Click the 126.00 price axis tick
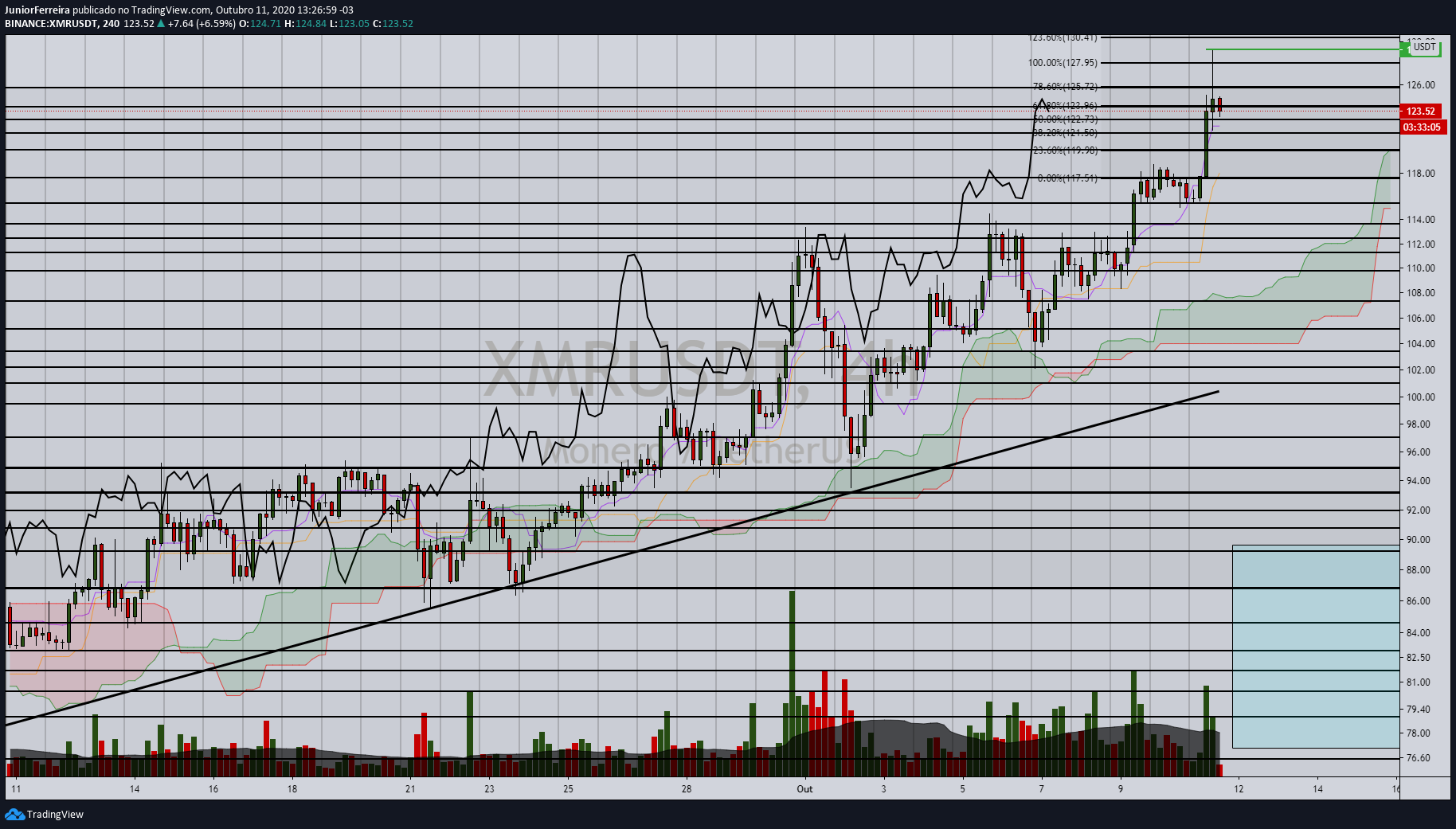Viewport: 1456px width, 829px height. (x=1421, y=85)
